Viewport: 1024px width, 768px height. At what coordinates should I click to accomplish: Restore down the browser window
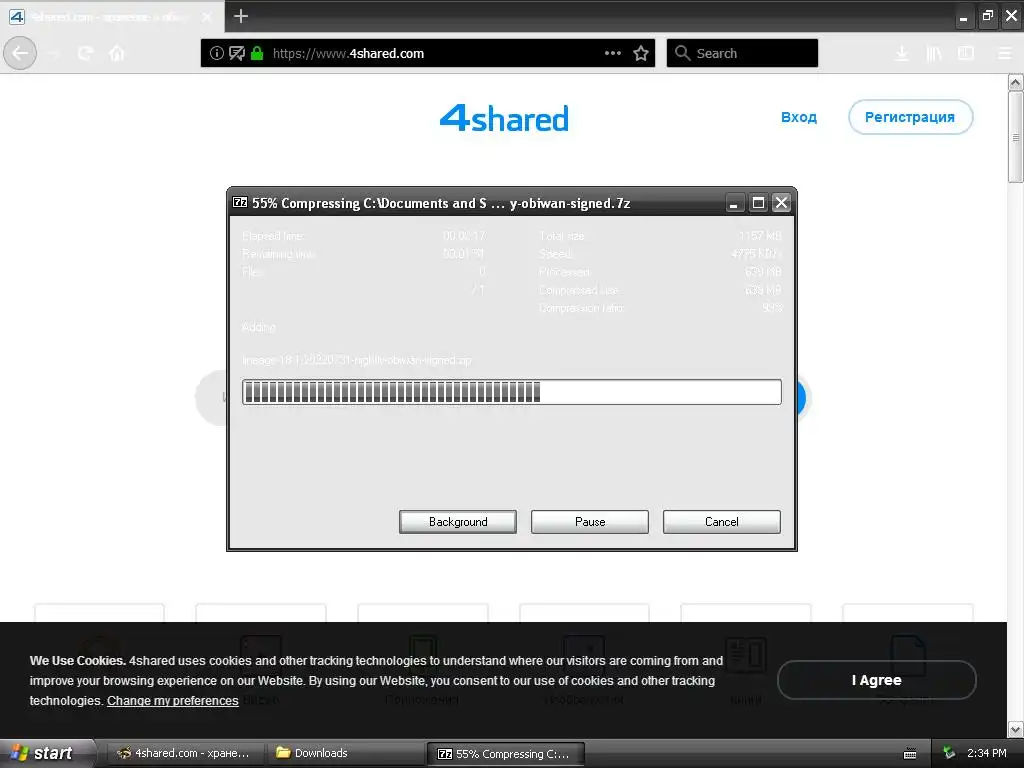(x=987, y=16)
